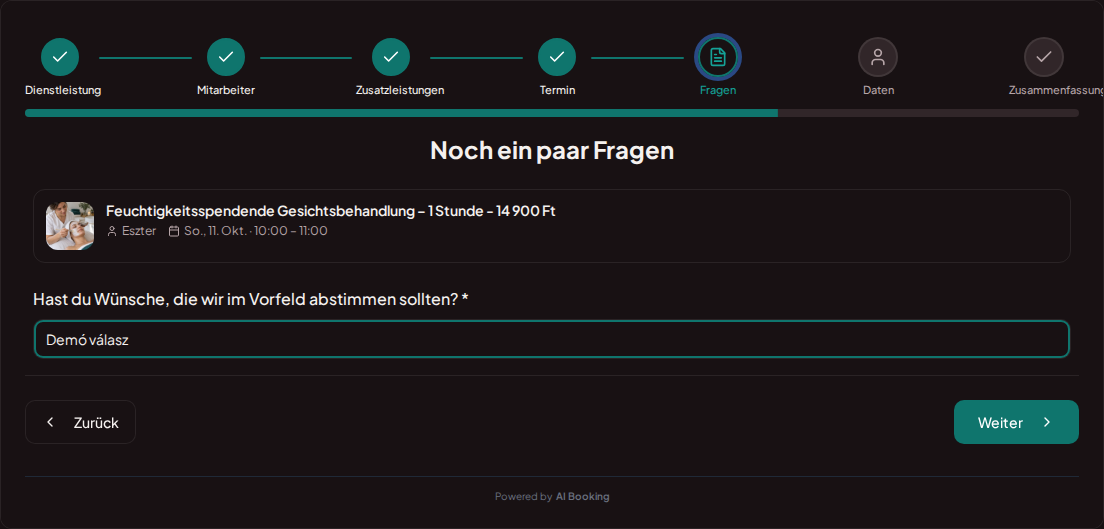Click the booking progress bar
The width and height of the screenshot is (1104, 529).
point(551,113)
